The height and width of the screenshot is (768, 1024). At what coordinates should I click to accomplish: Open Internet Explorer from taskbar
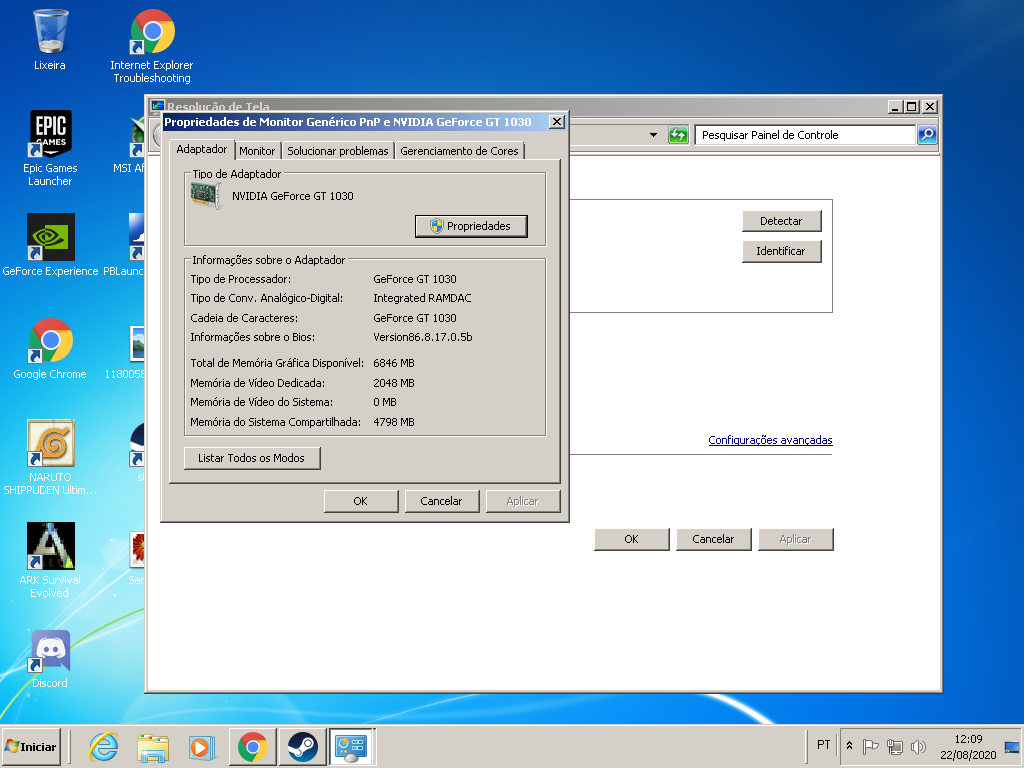click(x=103, y=746)
